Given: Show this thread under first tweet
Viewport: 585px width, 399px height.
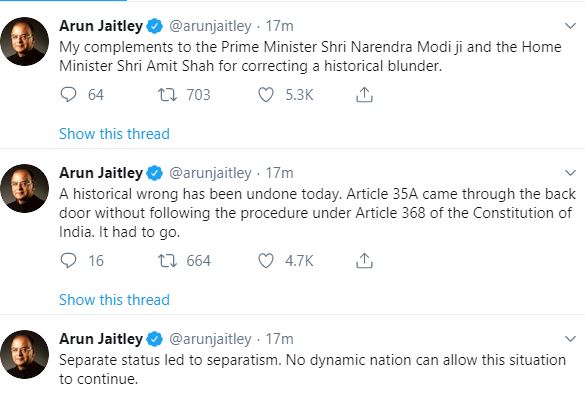Looking at the screenshot, I should 114,134.
